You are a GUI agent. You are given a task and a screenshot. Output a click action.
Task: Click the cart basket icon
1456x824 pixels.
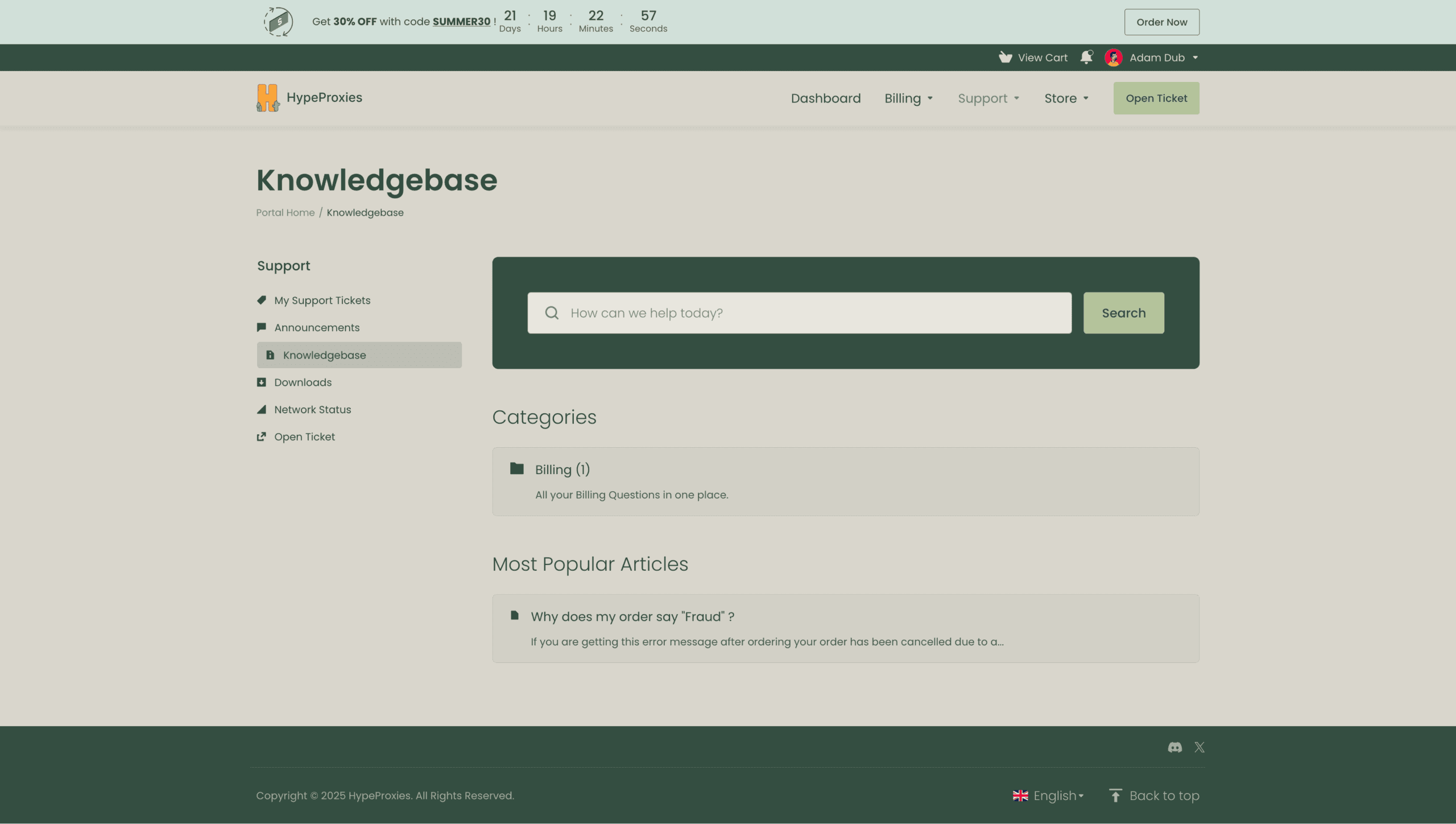pyautogui.click(x=1005, y=57)
